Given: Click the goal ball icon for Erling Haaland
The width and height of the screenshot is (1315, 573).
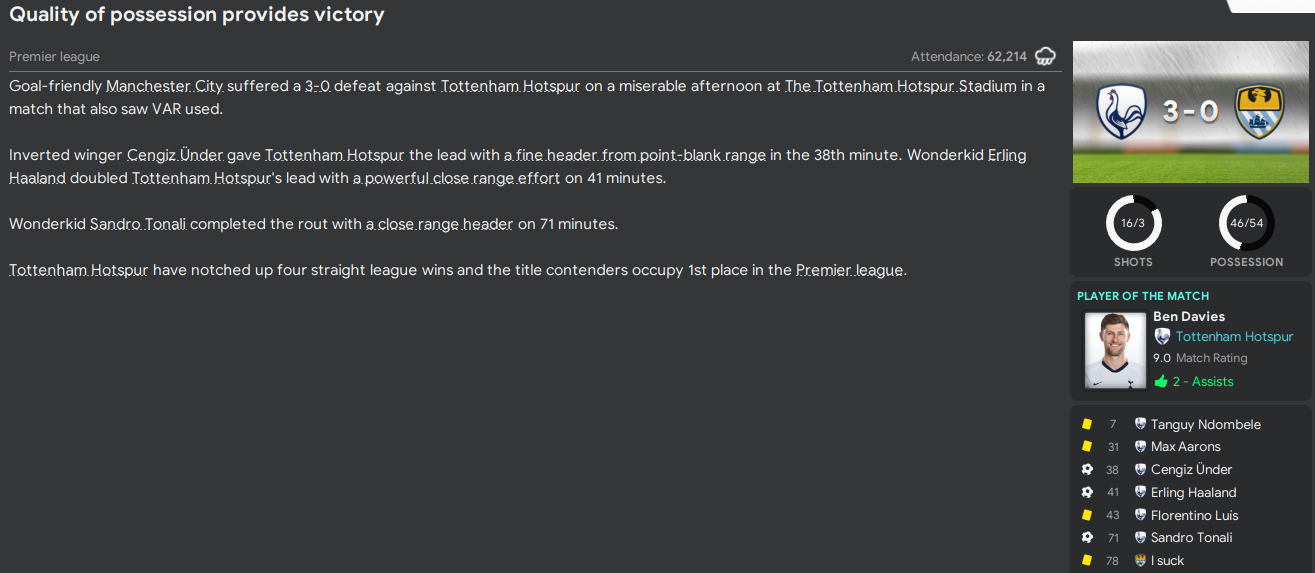Looking at the screenshot, I should 1087,492.
